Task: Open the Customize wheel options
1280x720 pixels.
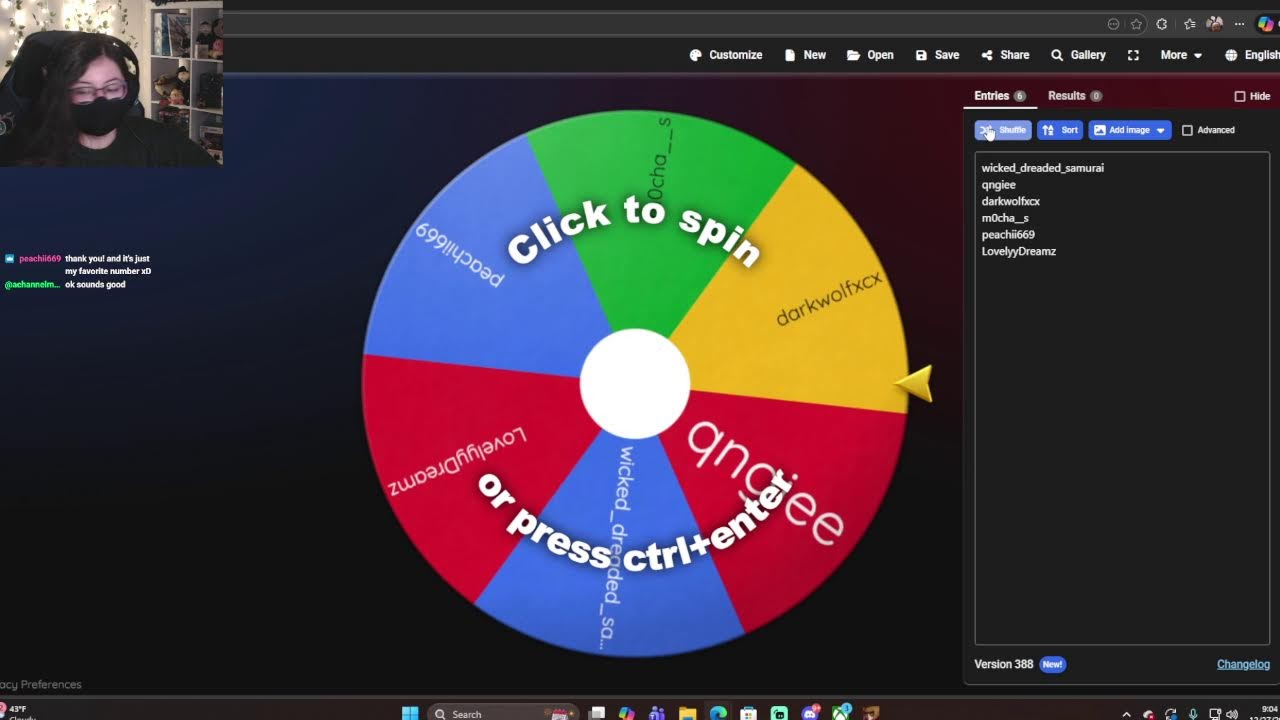Action: pyautogui.click(x=726, y=55)
